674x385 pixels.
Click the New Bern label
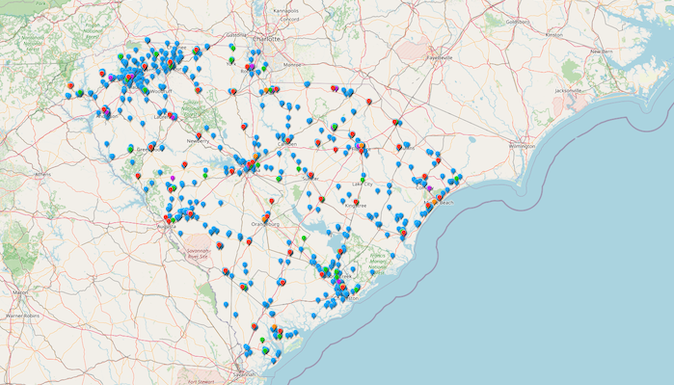(x=601, y=52)
